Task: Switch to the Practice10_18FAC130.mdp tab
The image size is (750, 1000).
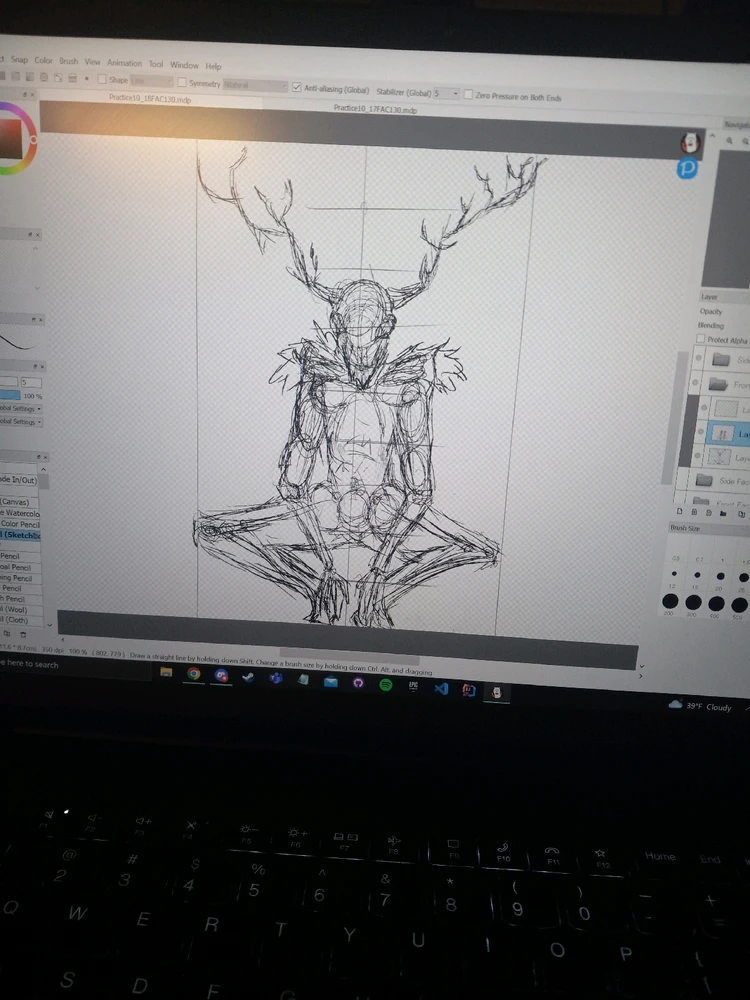Action: pyautogui.click(x=150, y=98)
